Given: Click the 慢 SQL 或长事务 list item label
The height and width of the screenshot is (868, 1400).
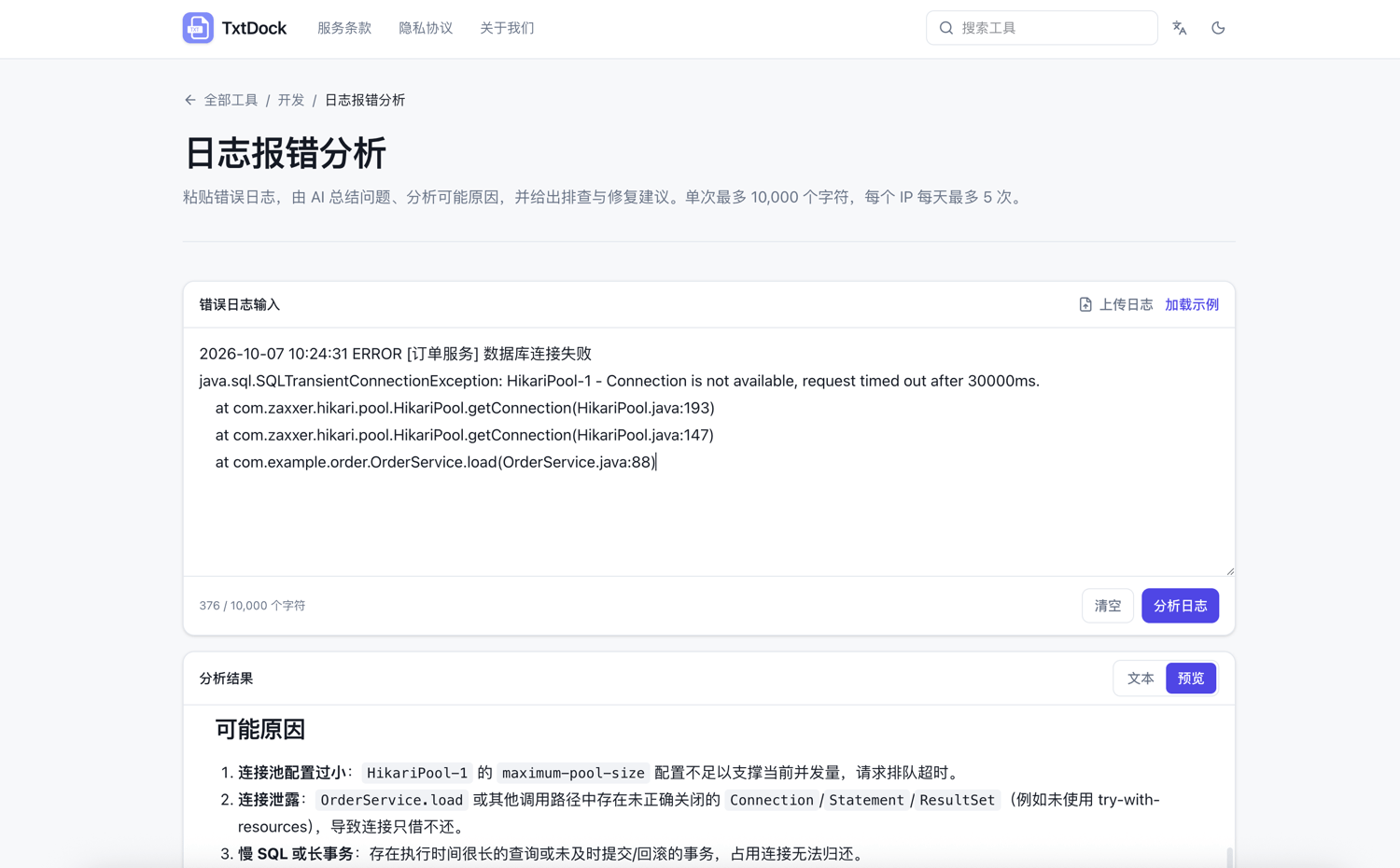Looking at the screenshot, I should point(296,854).
